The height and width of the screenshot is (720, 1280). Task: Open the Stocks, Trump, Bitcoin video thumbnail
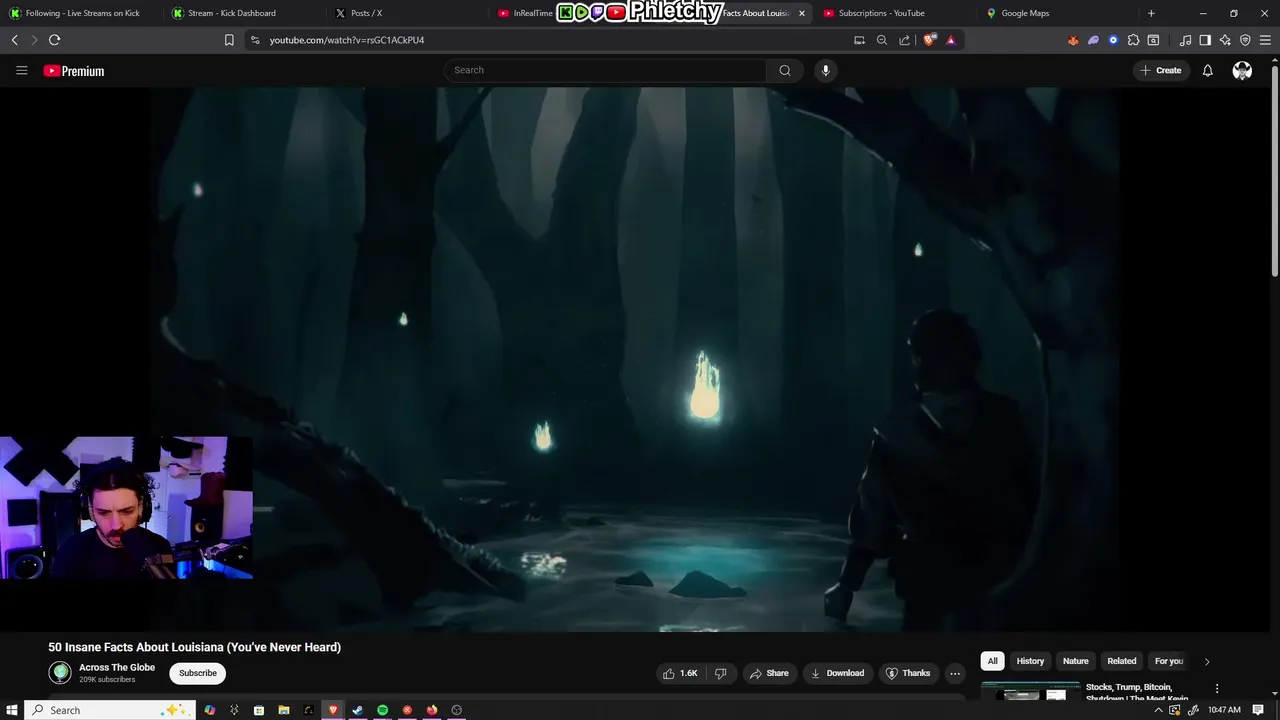point(1030,692)
